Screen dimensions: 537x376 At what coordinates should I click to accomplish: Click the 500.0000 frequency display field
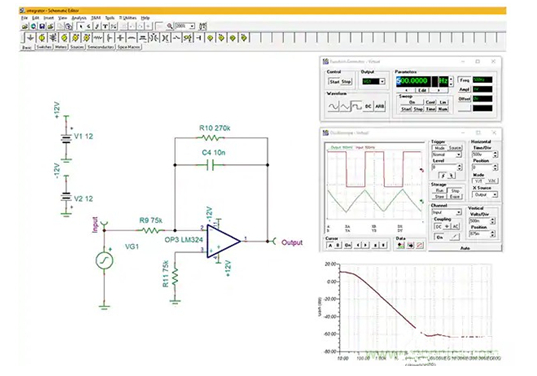[x=413, y=81]
